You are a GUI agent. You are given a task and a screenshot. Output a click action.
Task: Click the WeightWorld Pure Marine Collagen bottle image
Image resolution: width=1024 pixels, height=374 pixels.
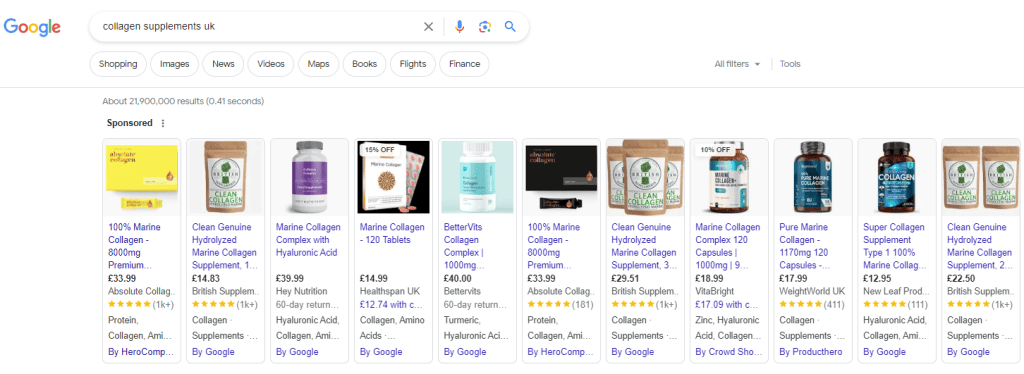[812, 177]
